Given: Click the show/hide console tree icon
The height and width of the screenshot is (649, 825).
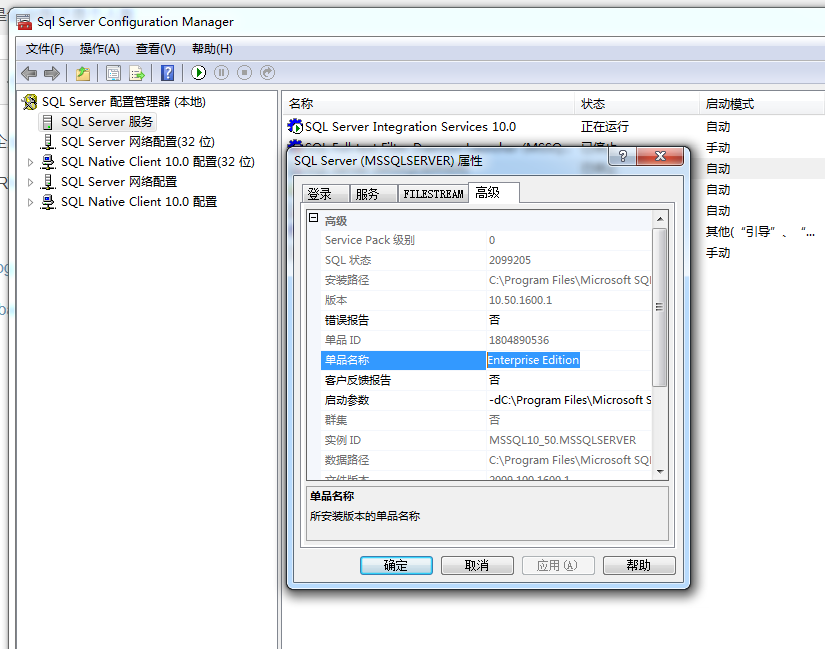Looking at the screenshot, I should click(x=83, y=73).
